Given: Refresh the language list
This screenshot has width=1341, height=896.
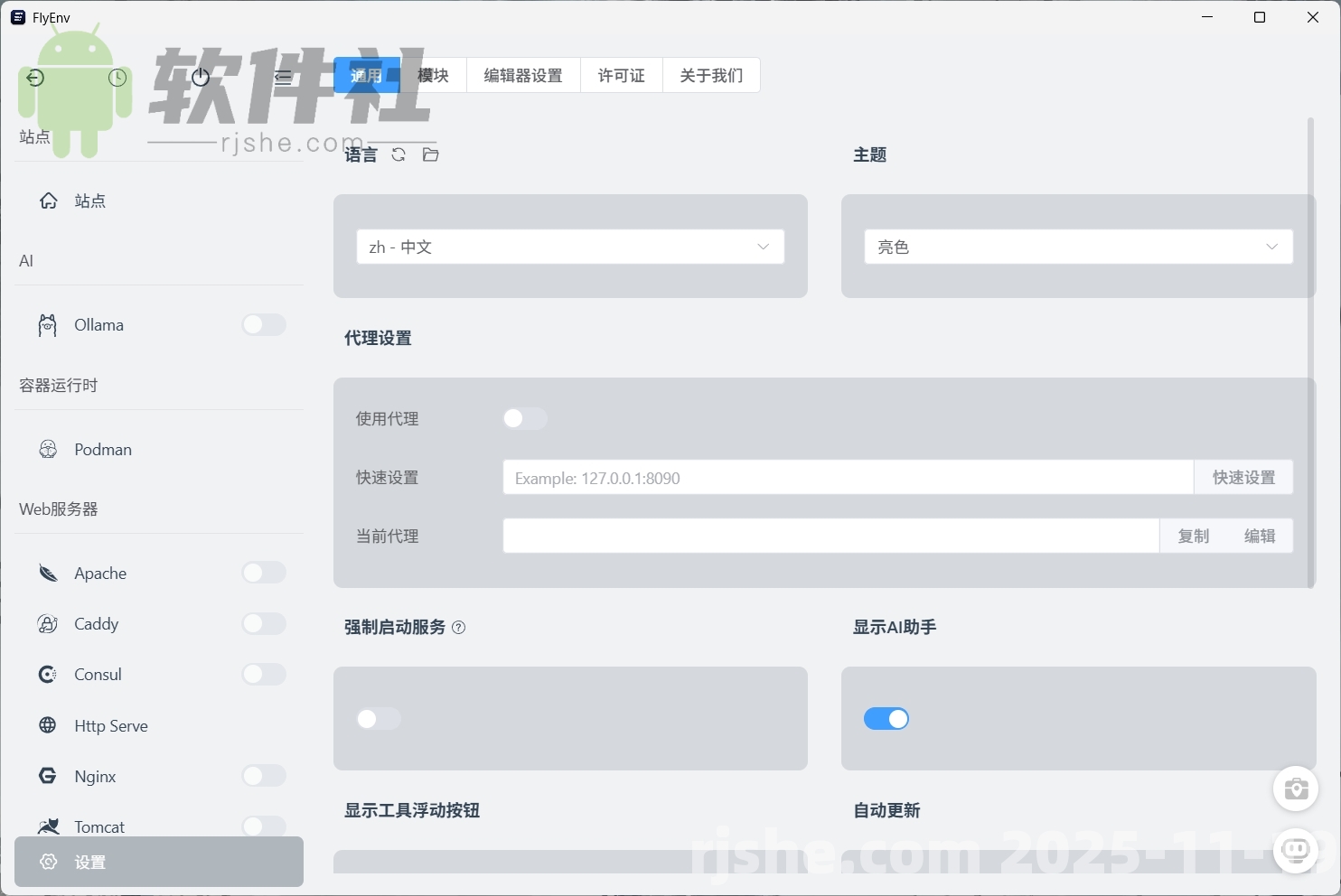Looking at the screenshot, I should [399, 154].
